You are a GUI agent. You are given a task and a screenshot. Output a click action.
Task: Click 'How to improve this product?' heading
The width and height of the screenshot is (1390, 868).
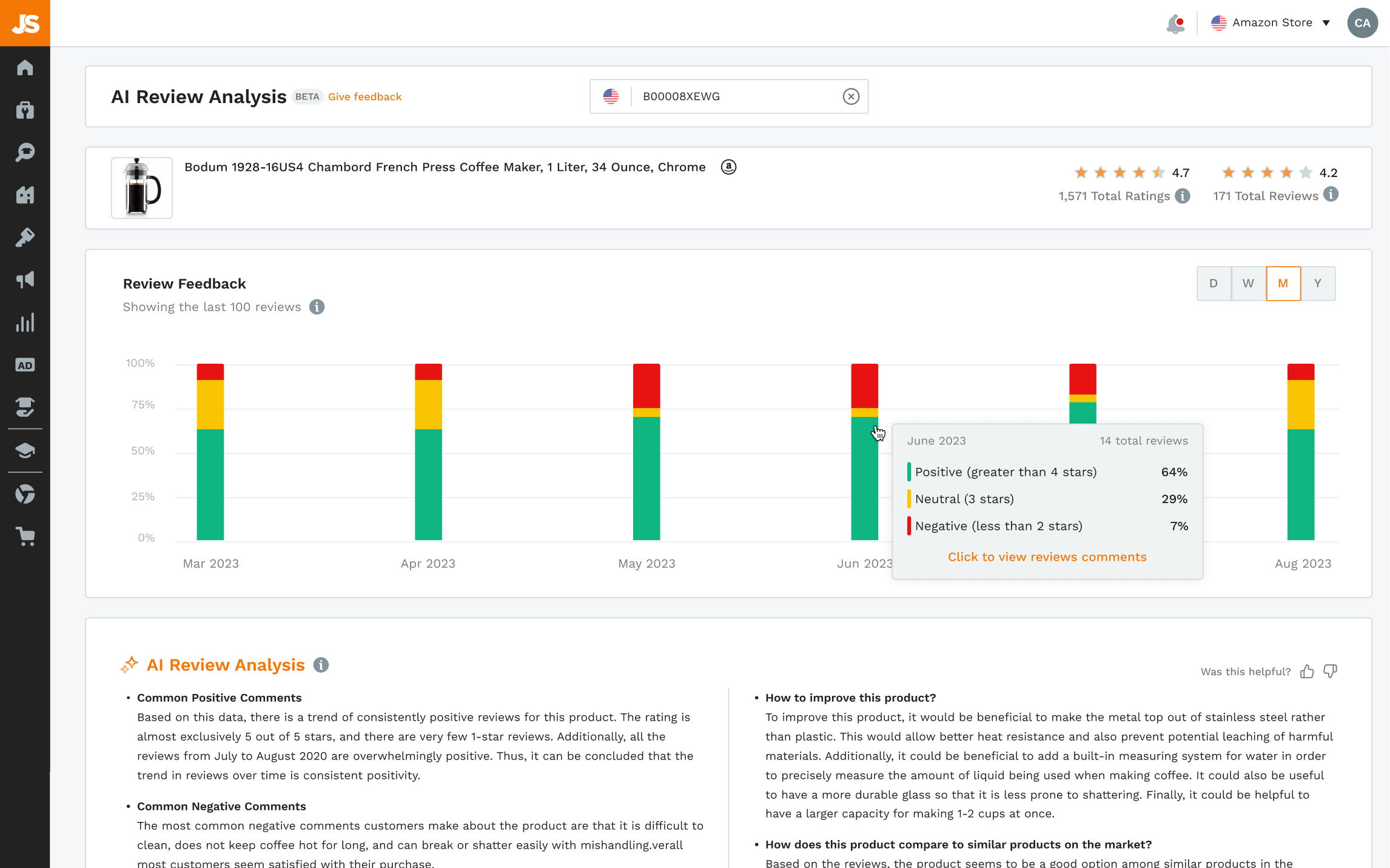click(850, 698)
